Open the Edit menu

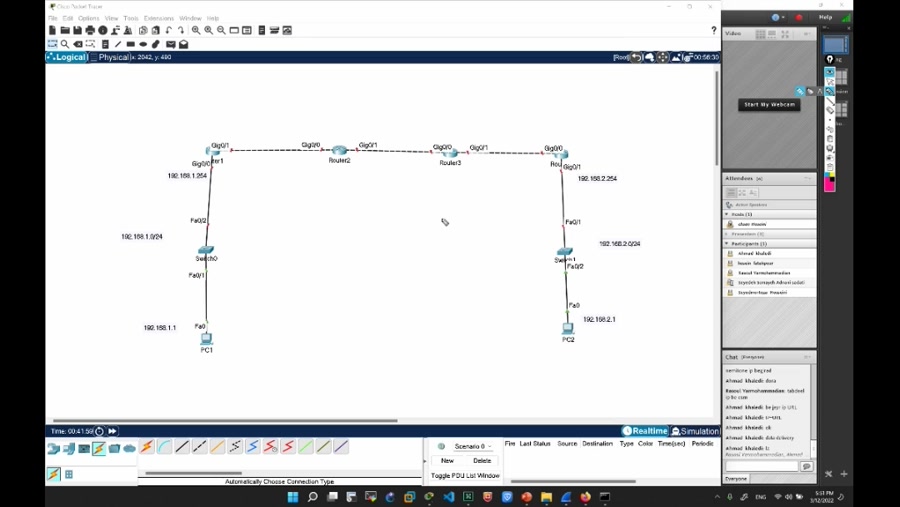(x=68, y=18)
